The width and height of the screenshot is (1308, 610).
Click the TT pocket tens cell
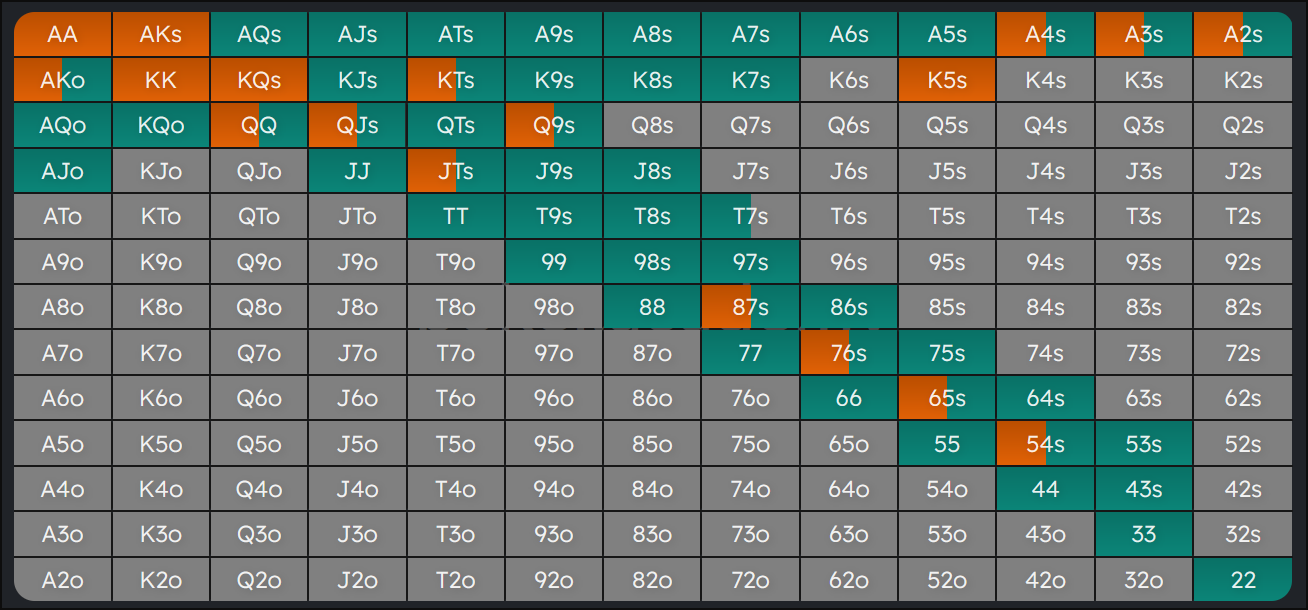tap(455, 216)
